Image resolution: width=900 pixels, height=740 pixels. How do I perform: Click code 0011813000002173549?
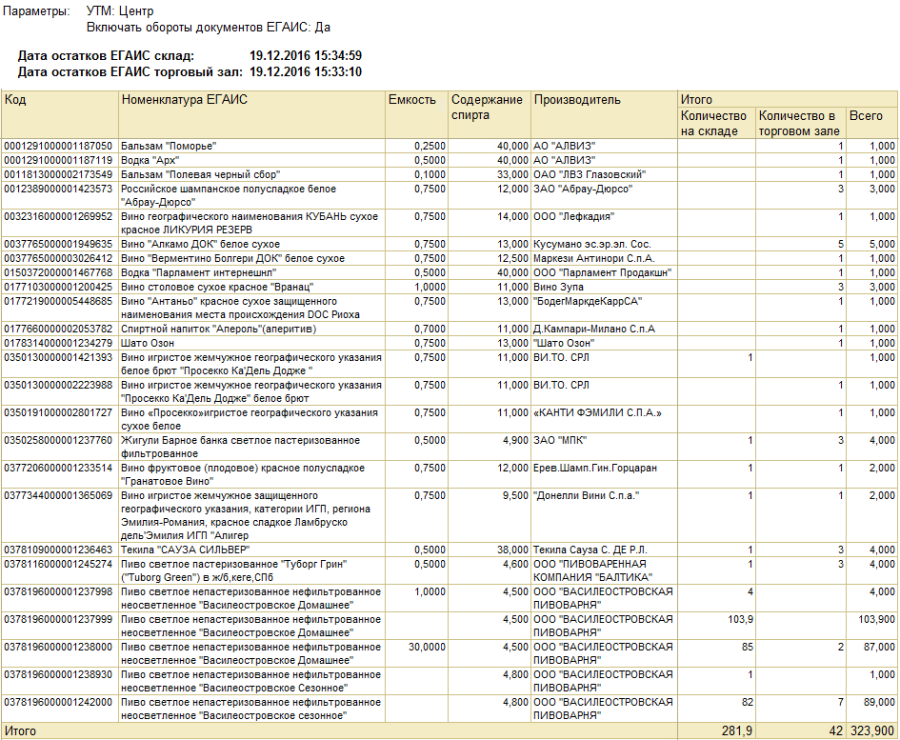pyautogui.click(x=59, y=175)
